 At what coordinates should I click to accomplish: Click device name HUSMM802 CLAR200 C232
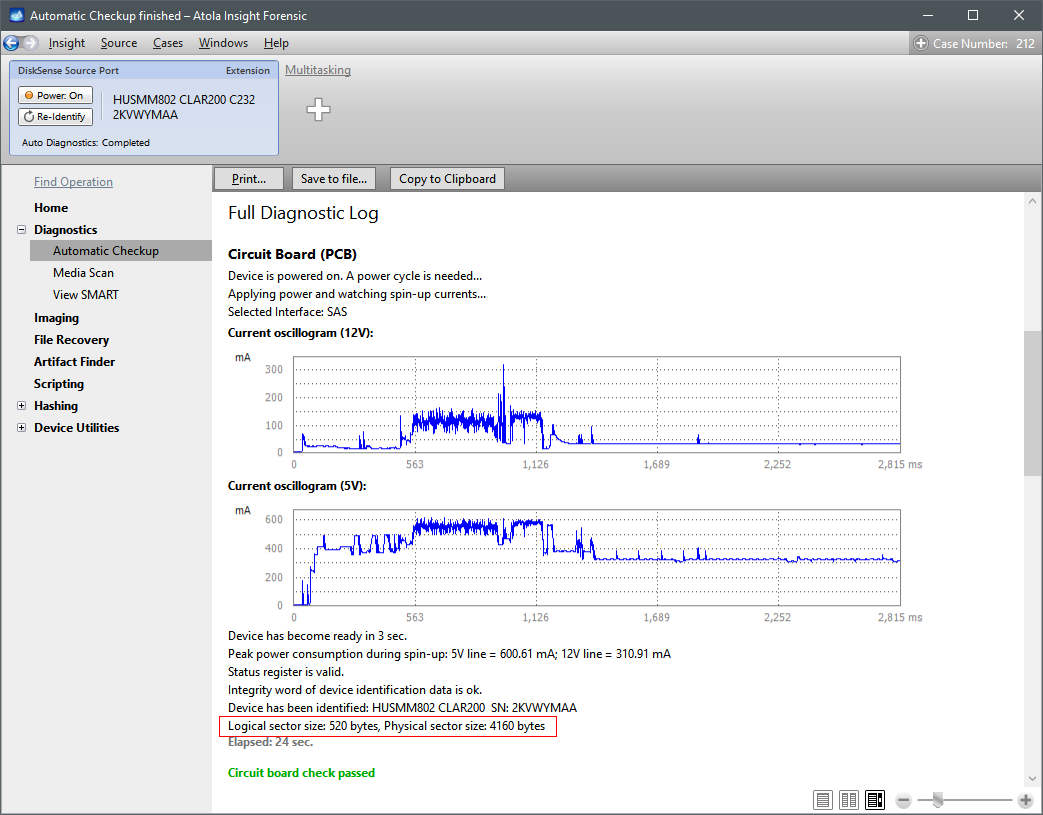tap(184, 100)
